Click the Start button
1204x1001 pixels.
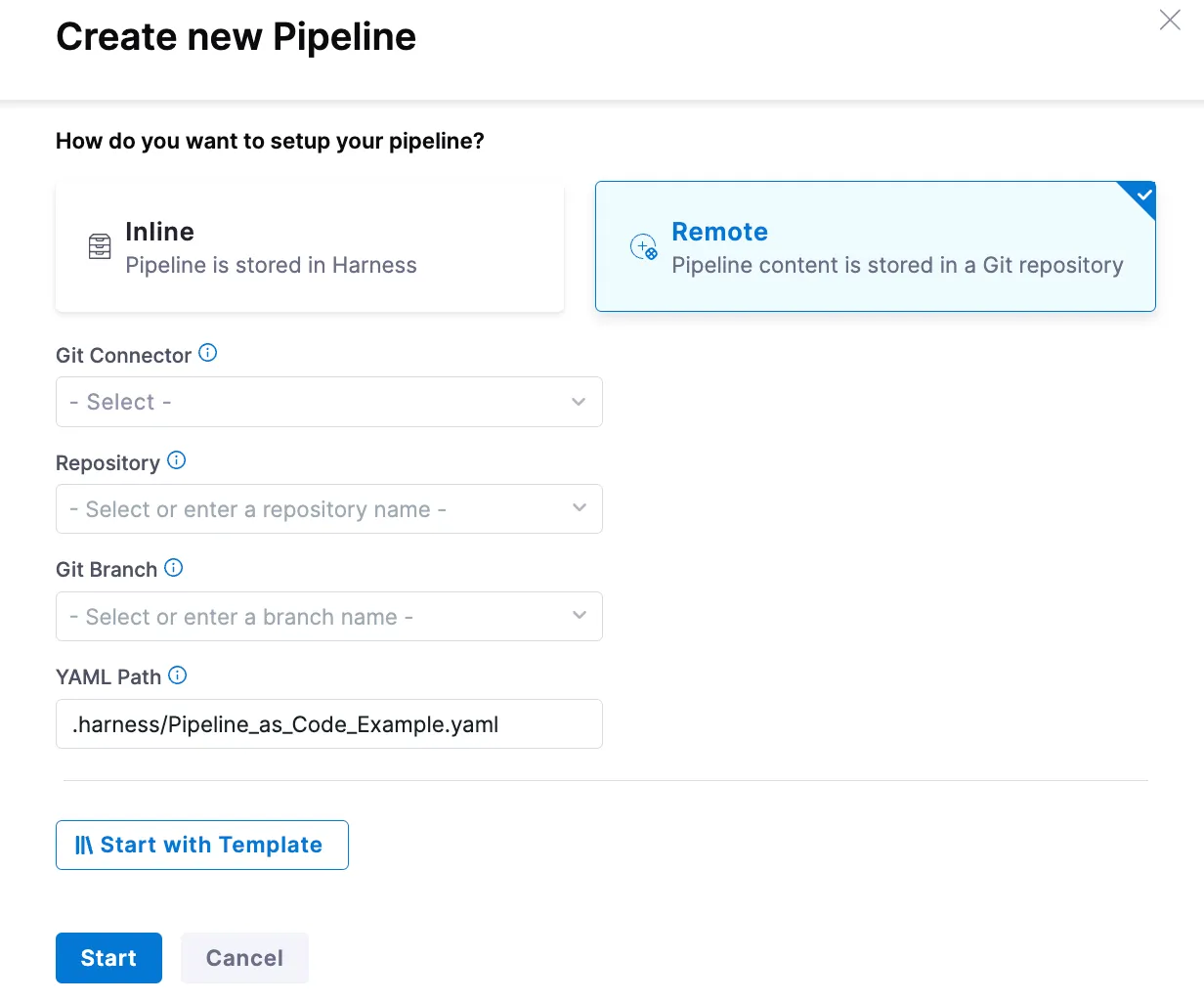(x=108, y=958)
